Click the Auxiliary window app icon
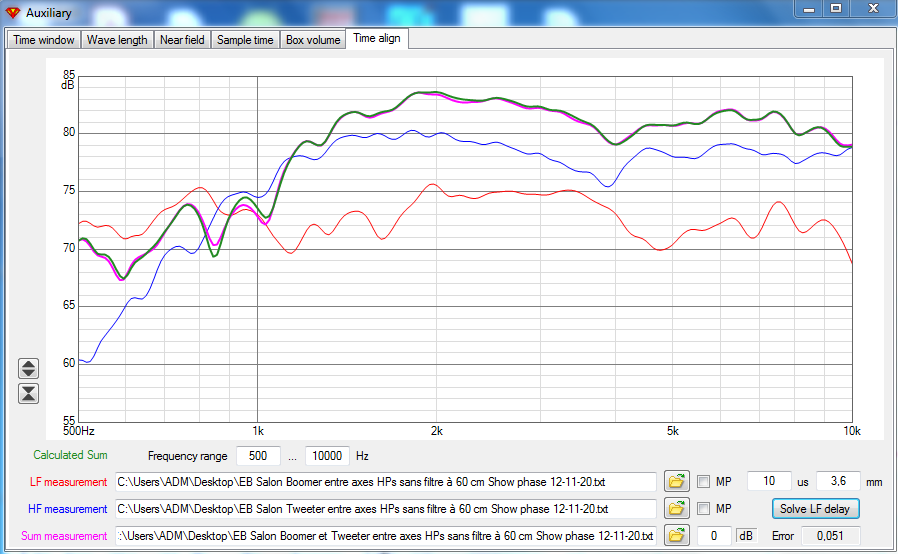This screenshot has width=898, height=554. tap(13, 13)
